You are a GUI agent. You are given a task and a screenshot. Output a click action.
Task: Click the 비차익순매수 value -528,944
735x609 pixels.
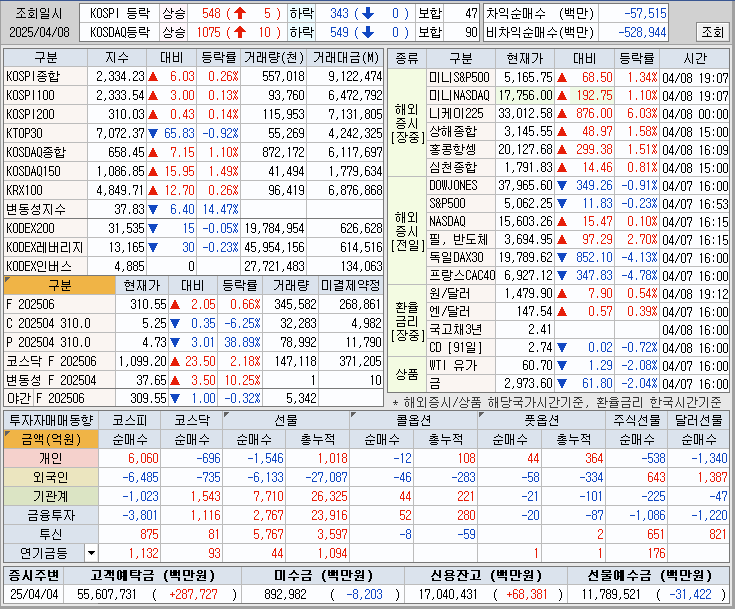point(642,32)
